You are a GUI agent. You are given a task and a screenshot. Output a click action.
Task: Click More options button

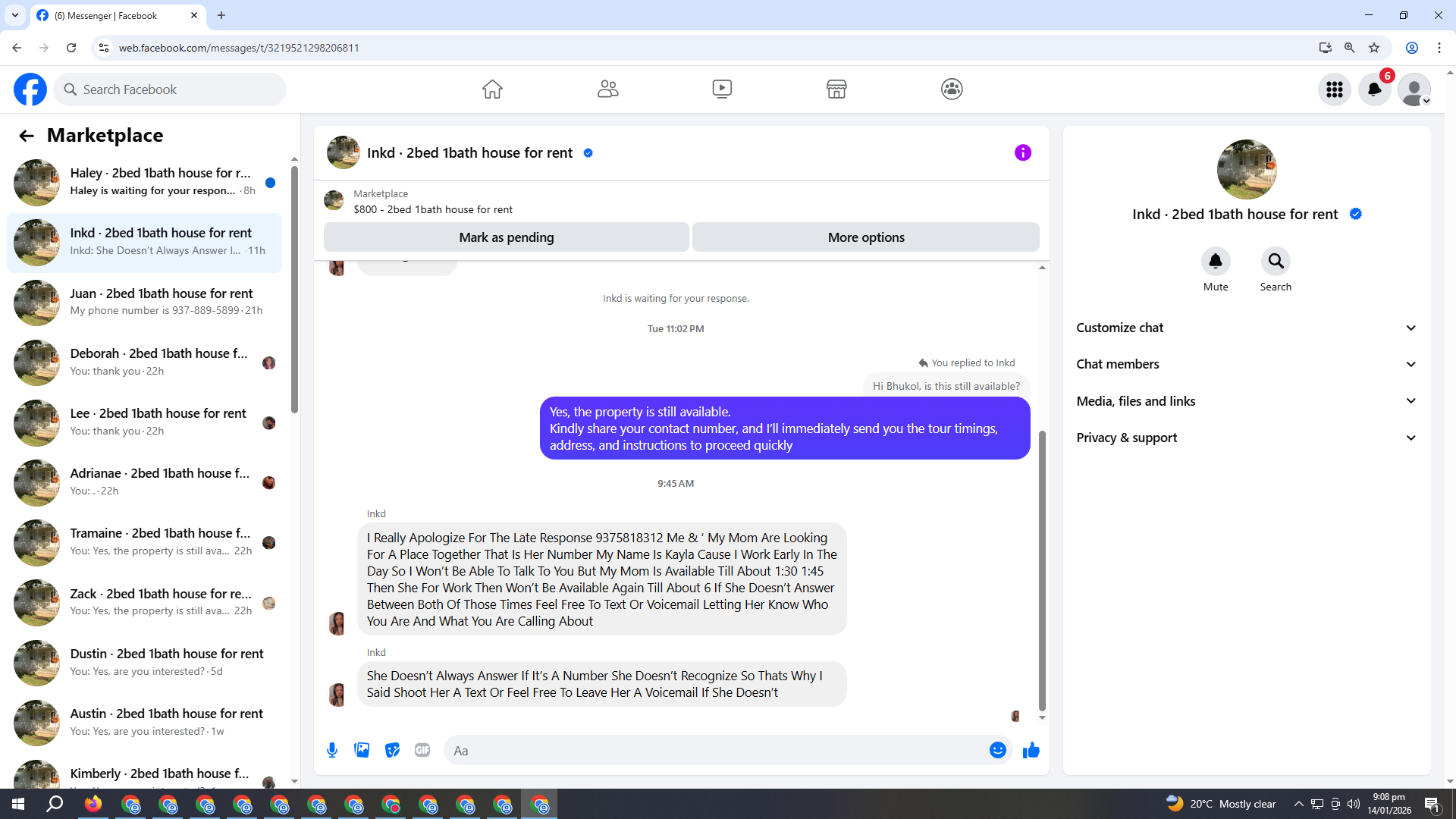coord(865,237)
